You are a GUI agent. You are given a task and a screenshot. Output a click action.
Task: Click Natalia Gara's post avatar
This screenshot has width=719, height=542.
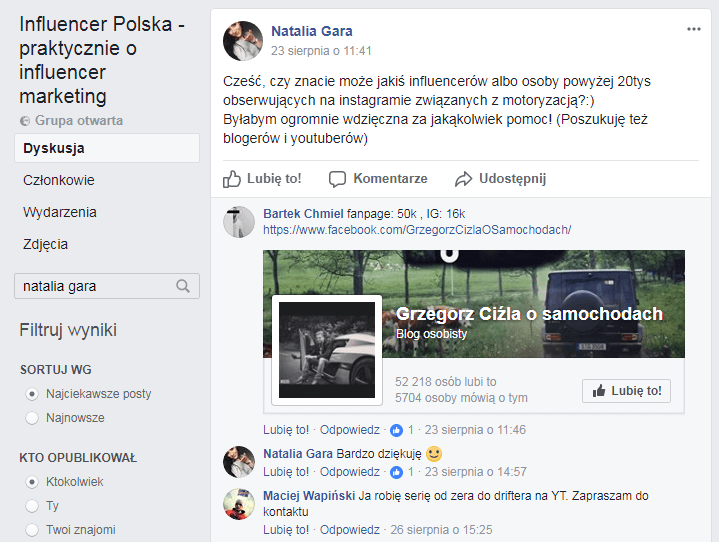coord(243,41)
